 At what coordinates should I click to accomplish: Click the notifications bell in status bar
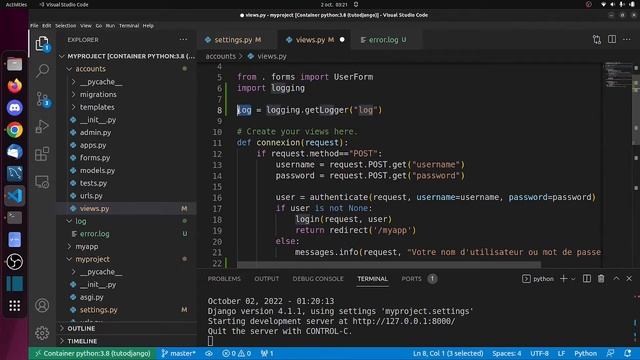pos(628,353)
